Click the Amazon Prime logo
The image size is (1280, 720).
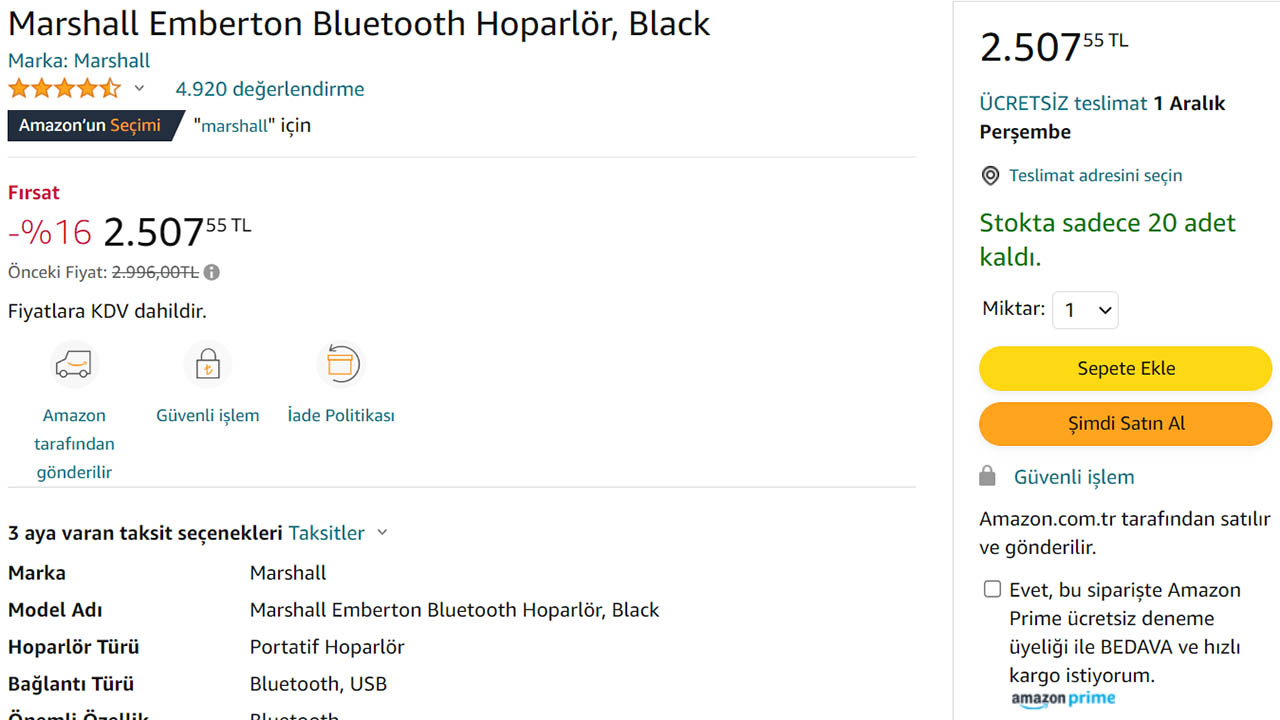pyautogui.click(x=1062, y=698)
